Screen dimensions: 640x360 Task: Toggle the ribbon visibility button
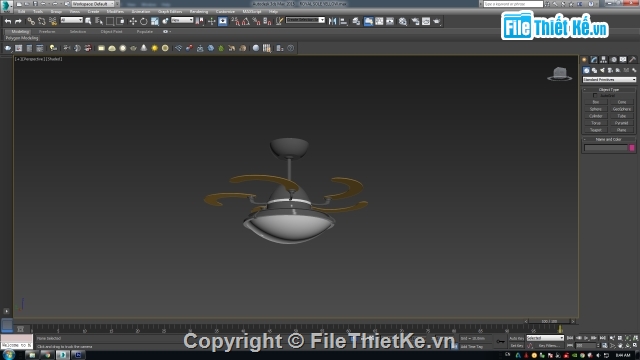368,21
